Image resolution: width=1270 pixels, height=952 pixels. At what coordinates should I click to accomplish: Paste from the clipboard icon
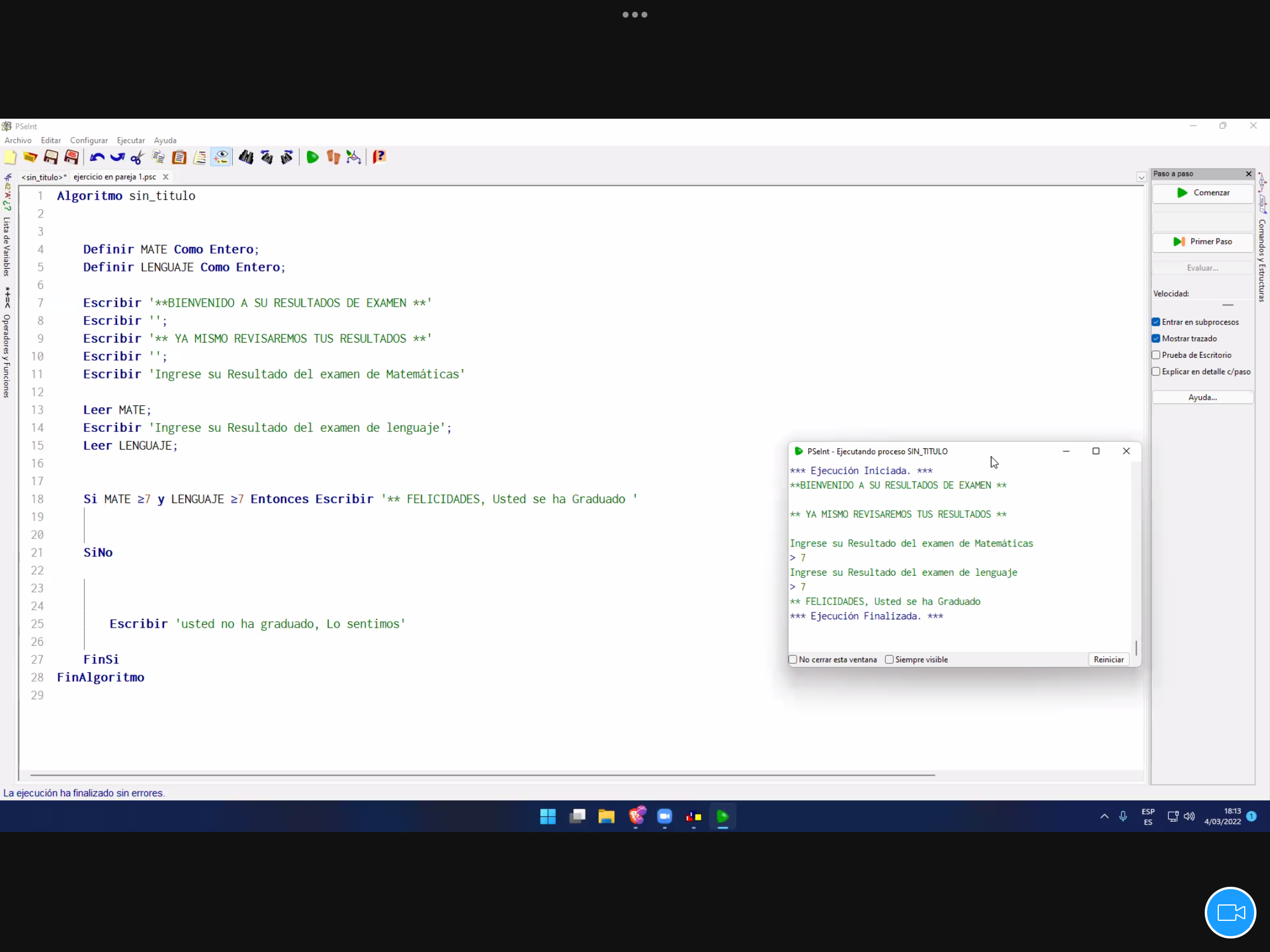[179, 157]
